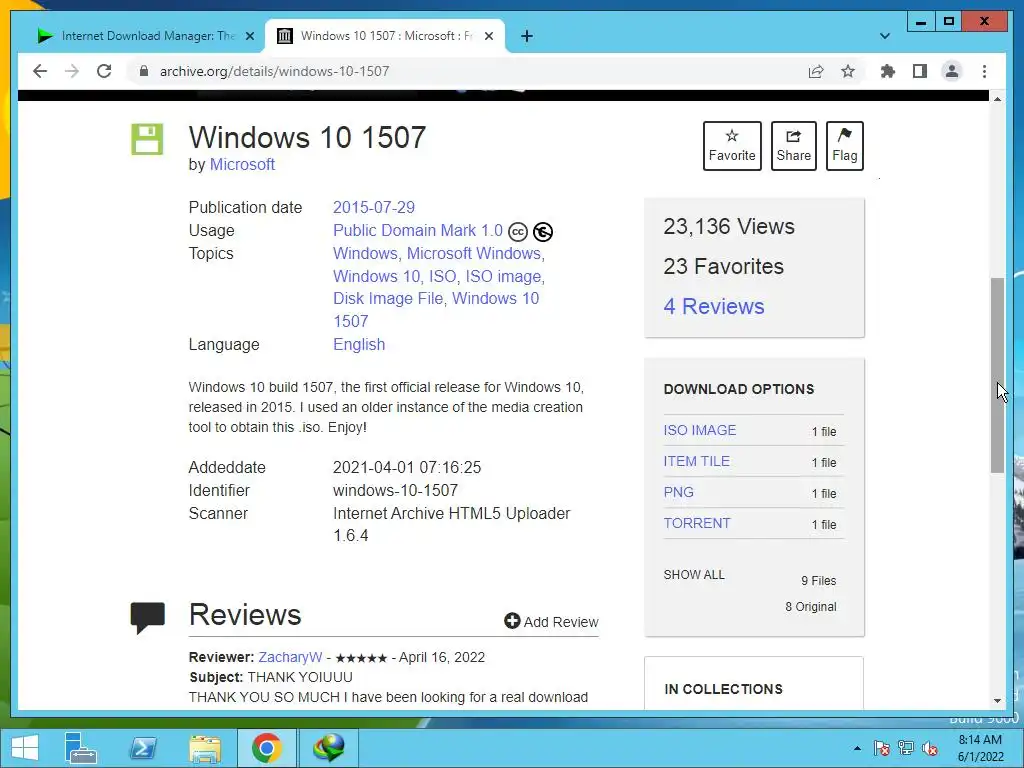Open the Chrome profile avatar
The image size is (1024, 768).
952,71
